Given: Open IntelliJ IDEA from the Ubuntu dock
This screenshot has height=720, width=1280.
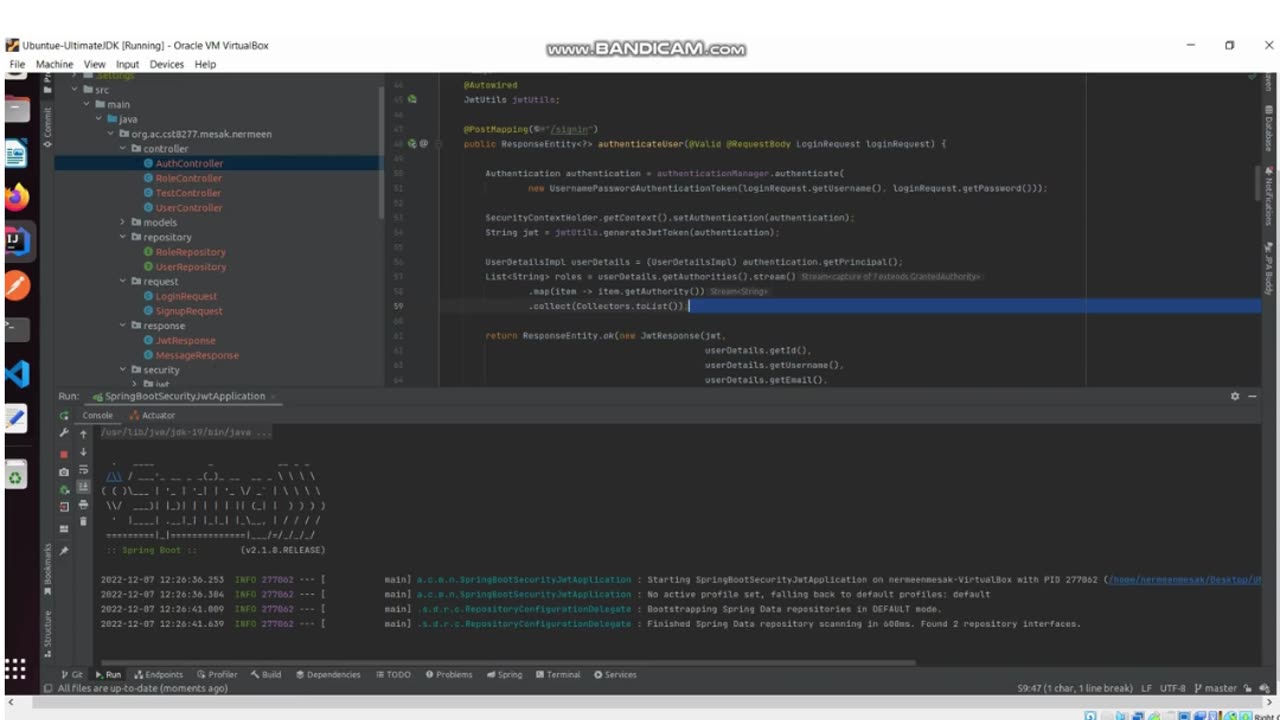Looking at the screenshot, I should tap(17, 241).
